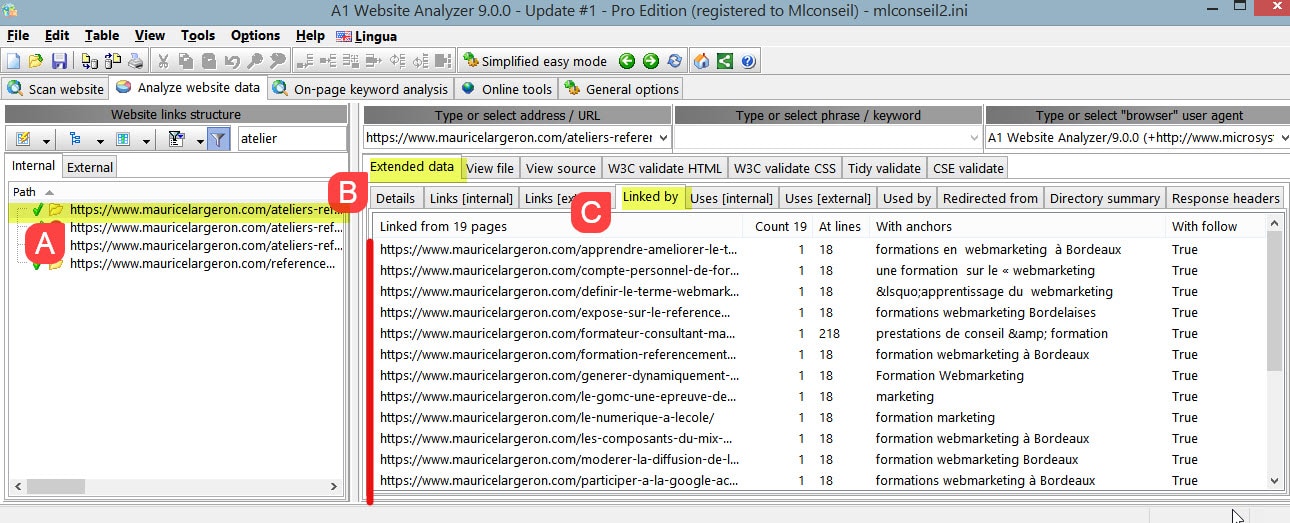The image size is (1290, 523).
Task: Click the green Forward arrow icon
Action: coord(651,61)
